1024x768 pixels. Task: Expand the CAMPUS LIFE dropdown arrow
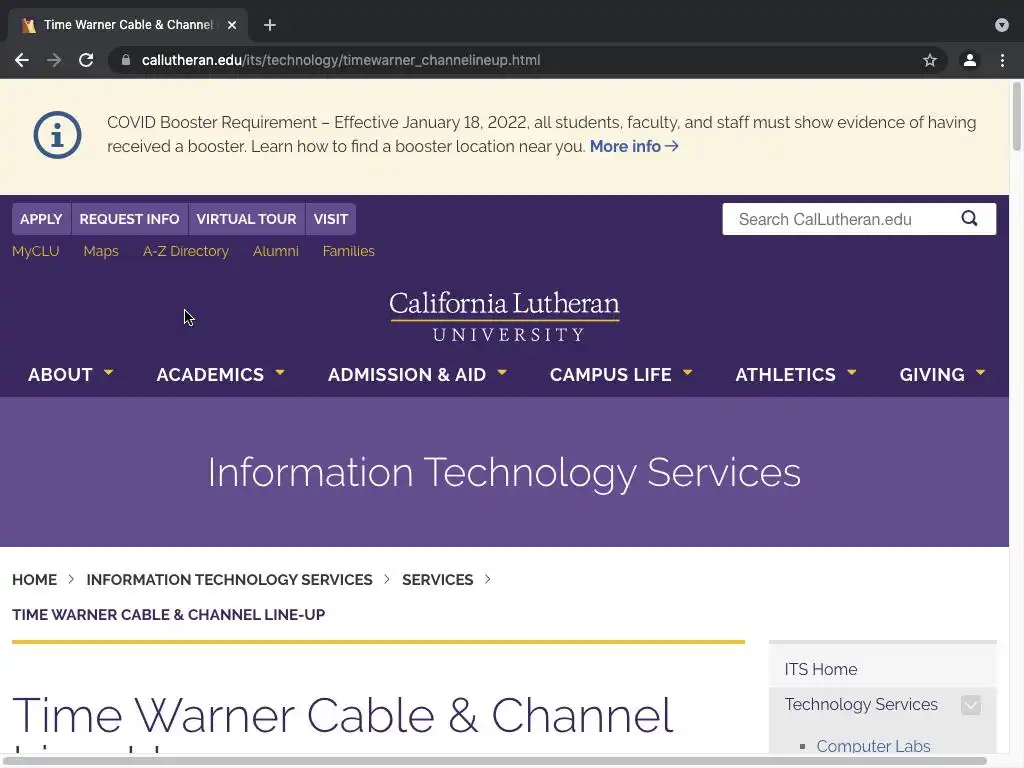688,372
